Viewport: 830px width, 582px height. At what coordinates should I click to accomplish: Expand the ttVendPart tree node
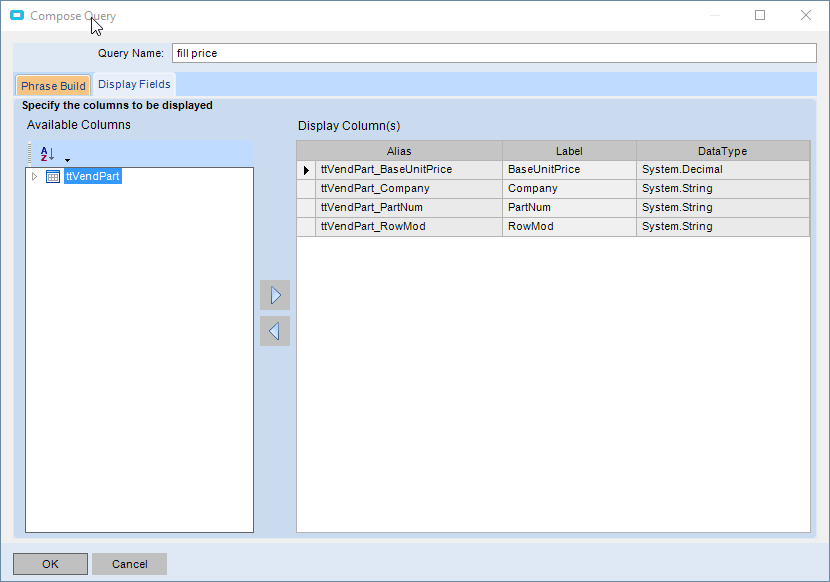click(34, 176)
